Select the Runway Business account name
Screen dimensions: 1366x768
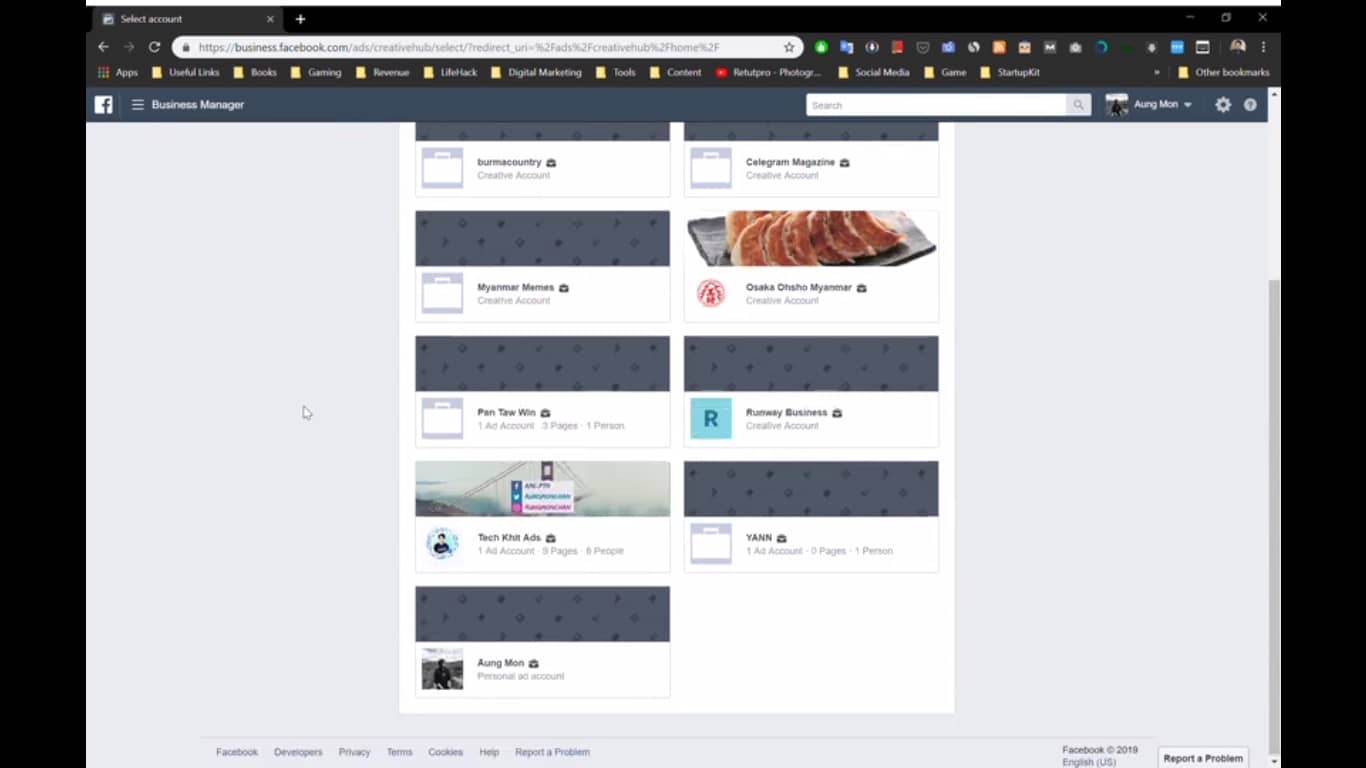tap(786, 412)
